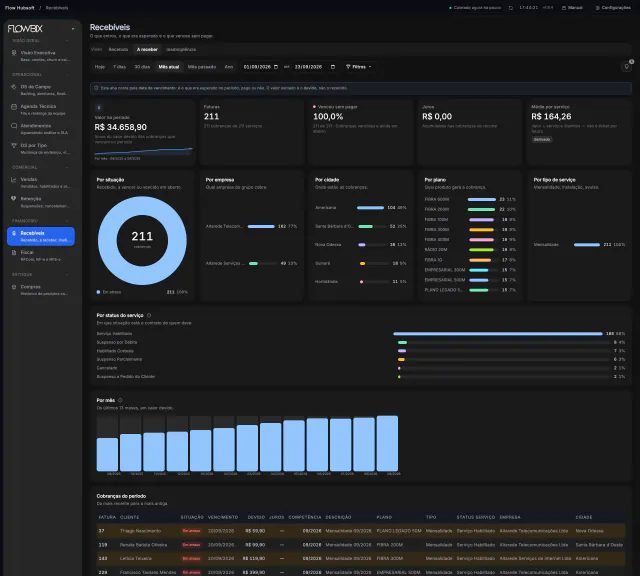Sort table by the Fatura column header
Viewport: 640px width, 576px height.
pos(107,517)
